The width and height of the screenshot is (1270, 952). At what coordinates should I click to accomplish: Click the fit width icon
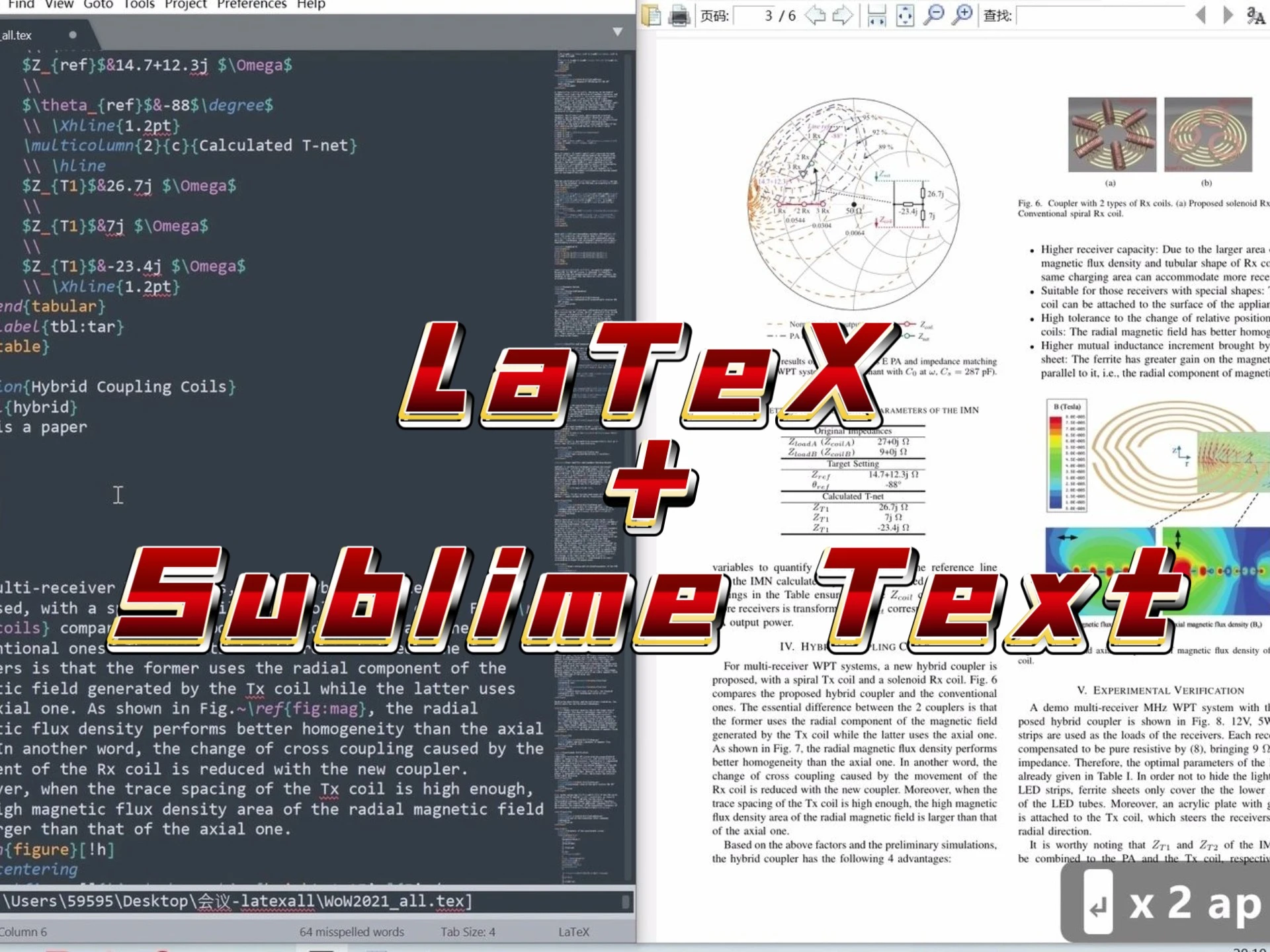point(876,15)
